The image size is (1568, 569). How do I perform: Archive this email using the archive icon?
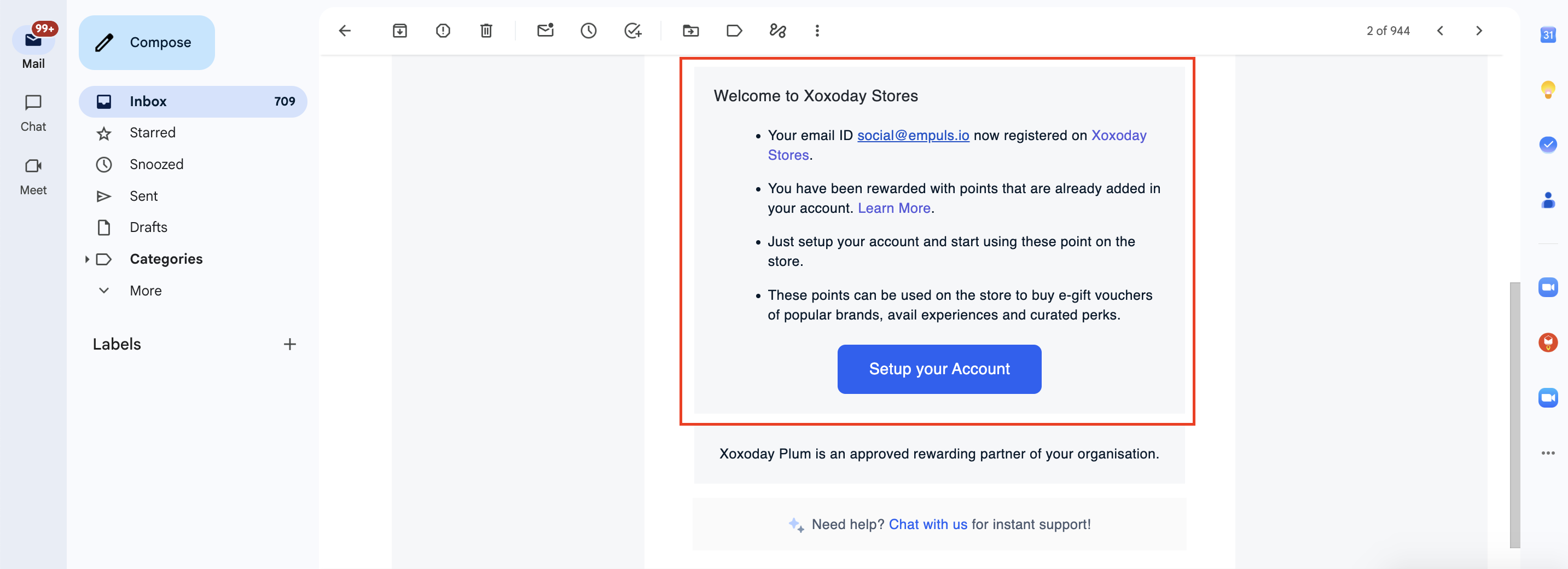399,31
